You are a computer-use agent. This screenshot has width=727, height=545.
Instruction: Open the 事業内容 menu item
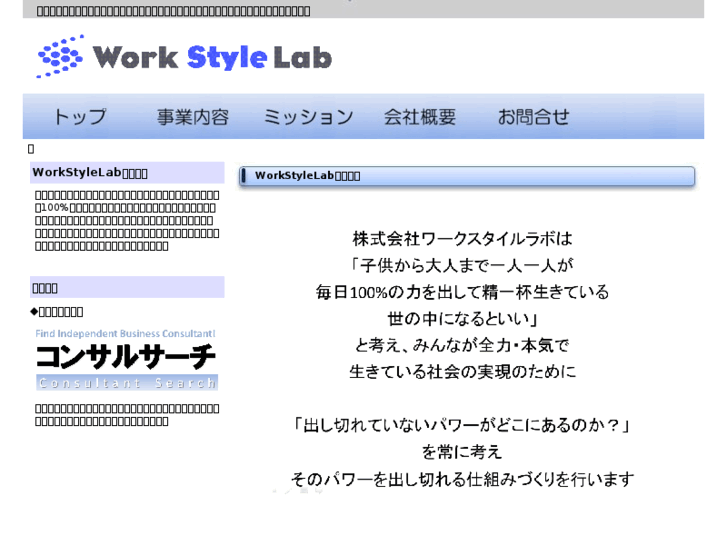(x=193, y=117)
